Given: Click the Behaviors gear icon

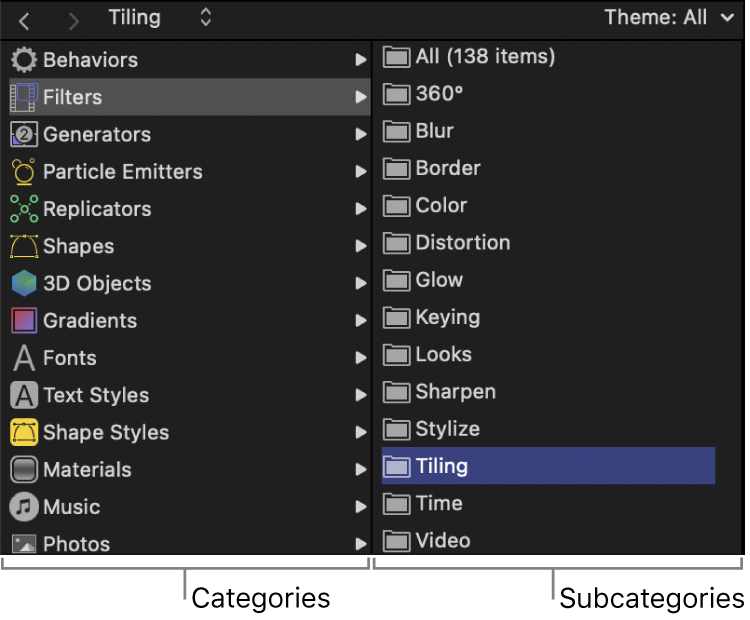Looking at the screenshot, I should [x=24, y=60].
